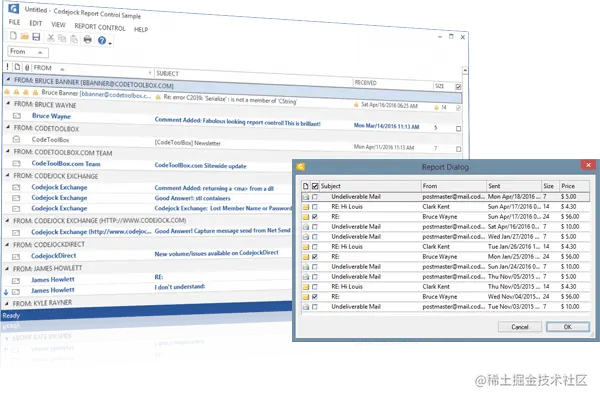600x400 pixels.
Task: Check the Tue Jan/26/2016 Clark Kent checkbox
Action: coord(315,247)
